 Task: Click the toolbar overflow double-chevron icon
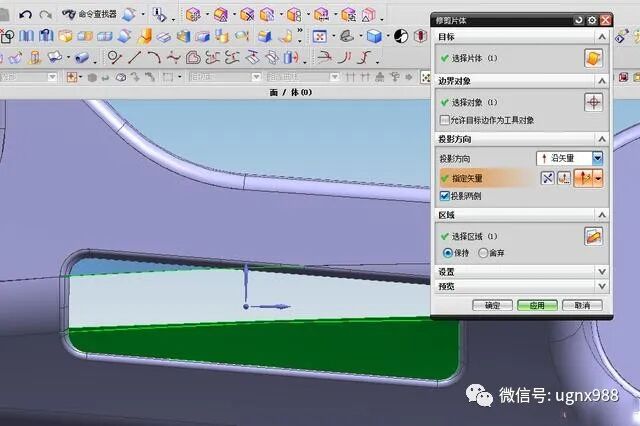click(x=300, y=30)
